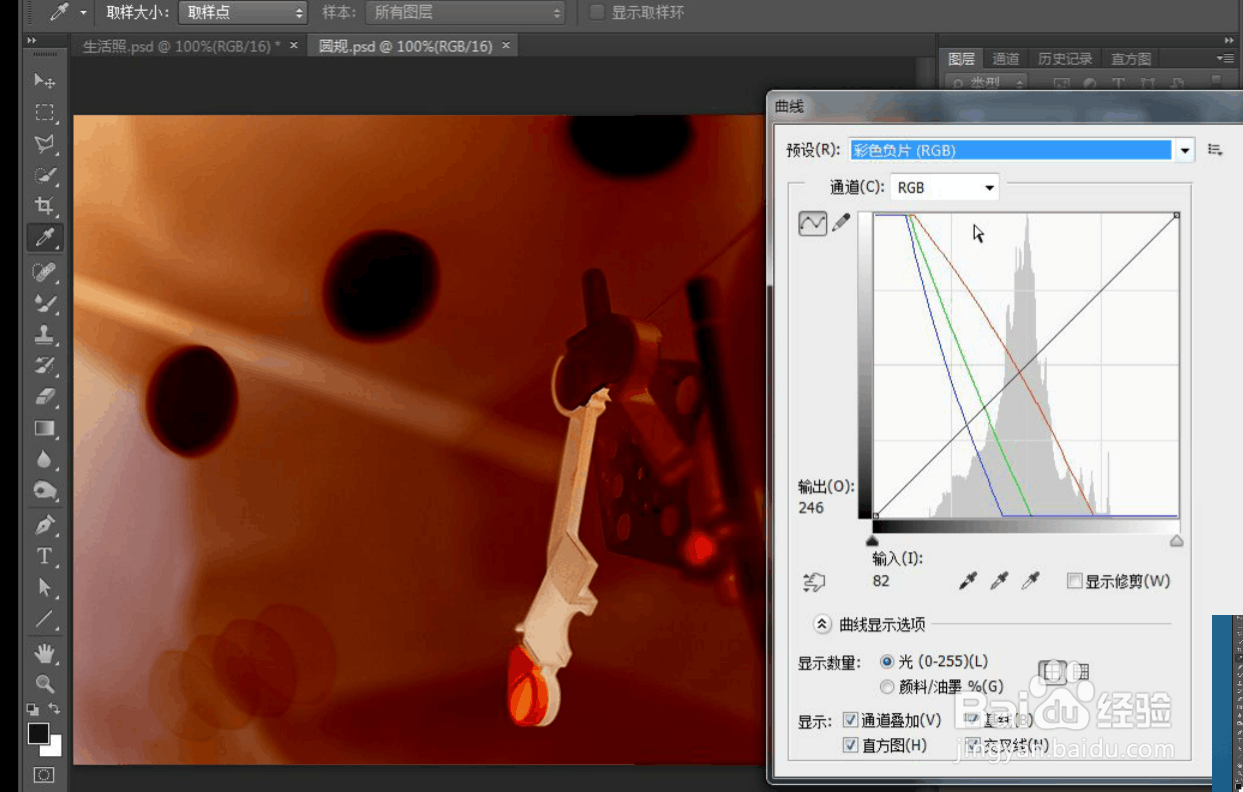
Task: Select the Hand tool
Action: (44, 653)
